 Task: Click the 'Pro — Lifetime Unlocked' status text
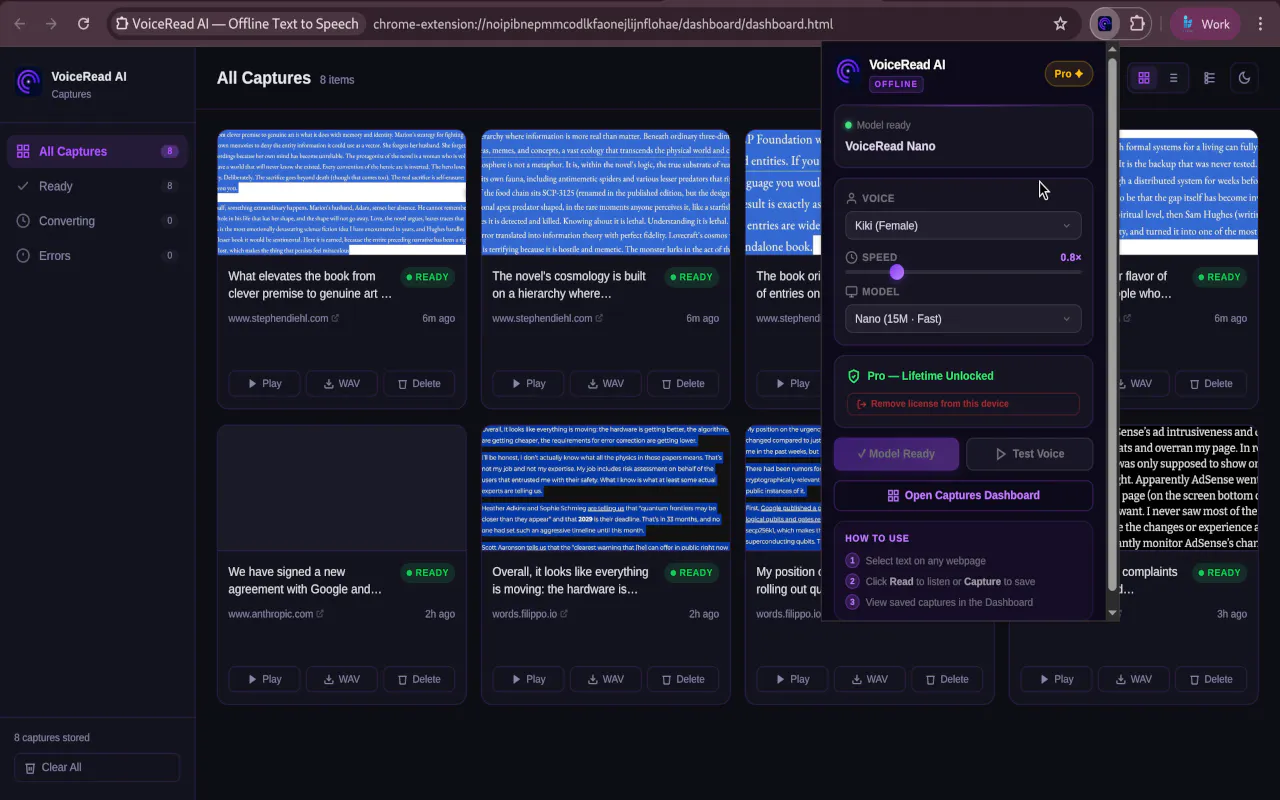coord(931,376)
